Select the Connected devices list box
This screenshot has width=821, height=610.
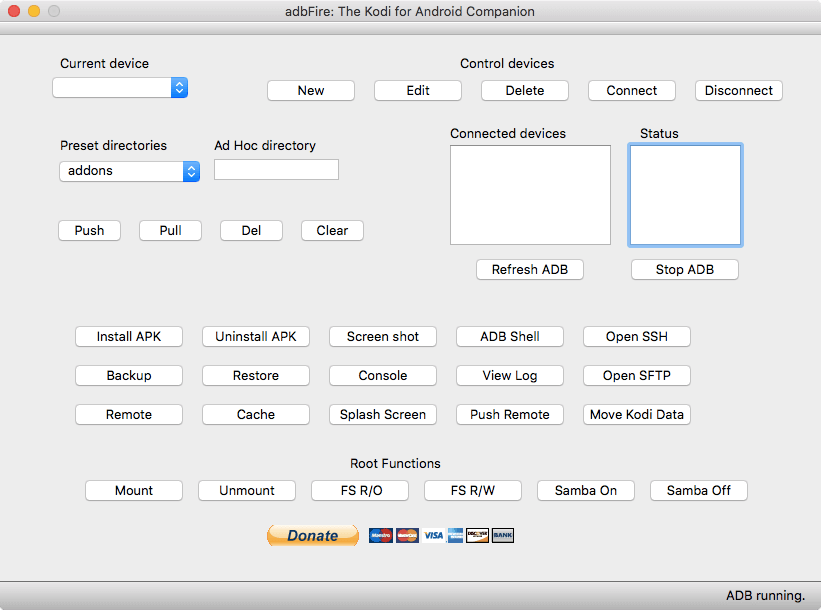point(530,195)
